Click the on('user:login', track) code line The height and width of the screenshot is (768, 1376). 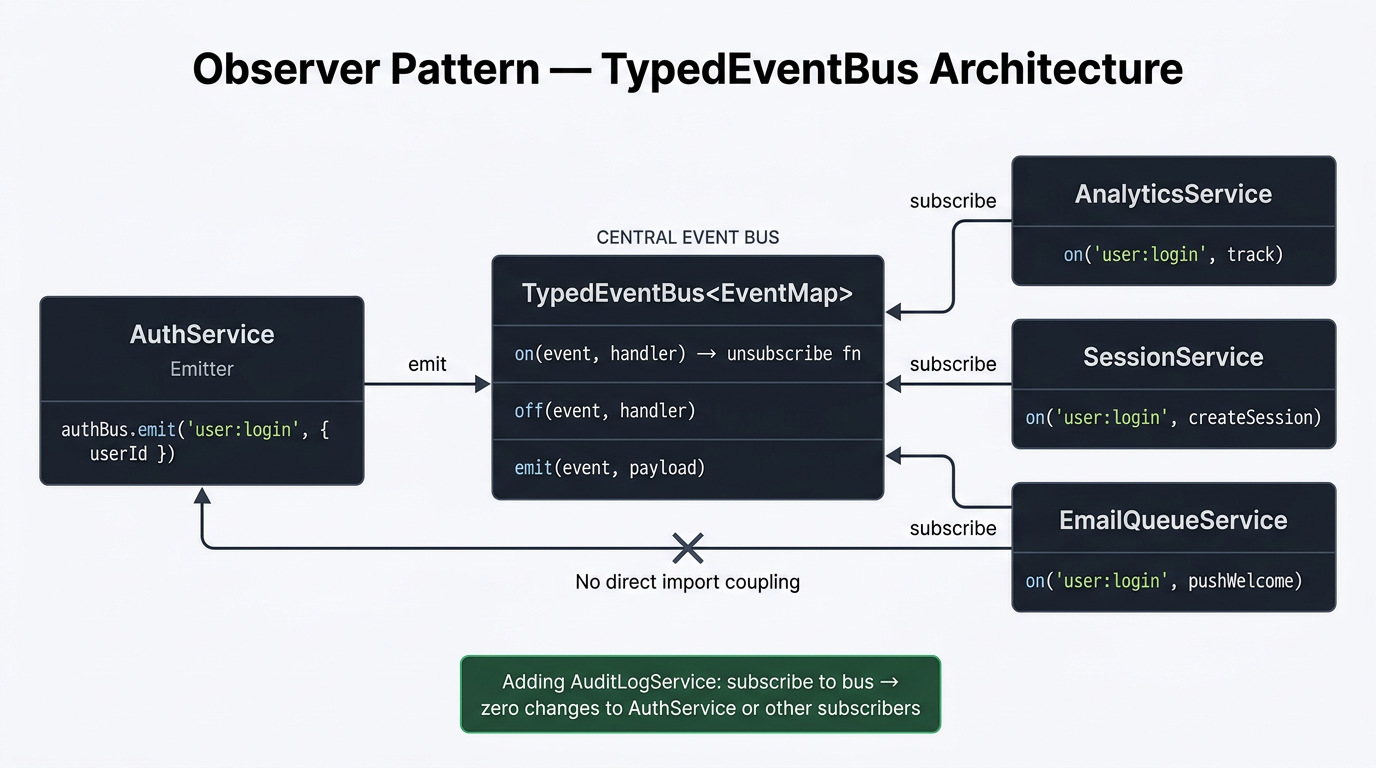click(x=1173, y=255)
